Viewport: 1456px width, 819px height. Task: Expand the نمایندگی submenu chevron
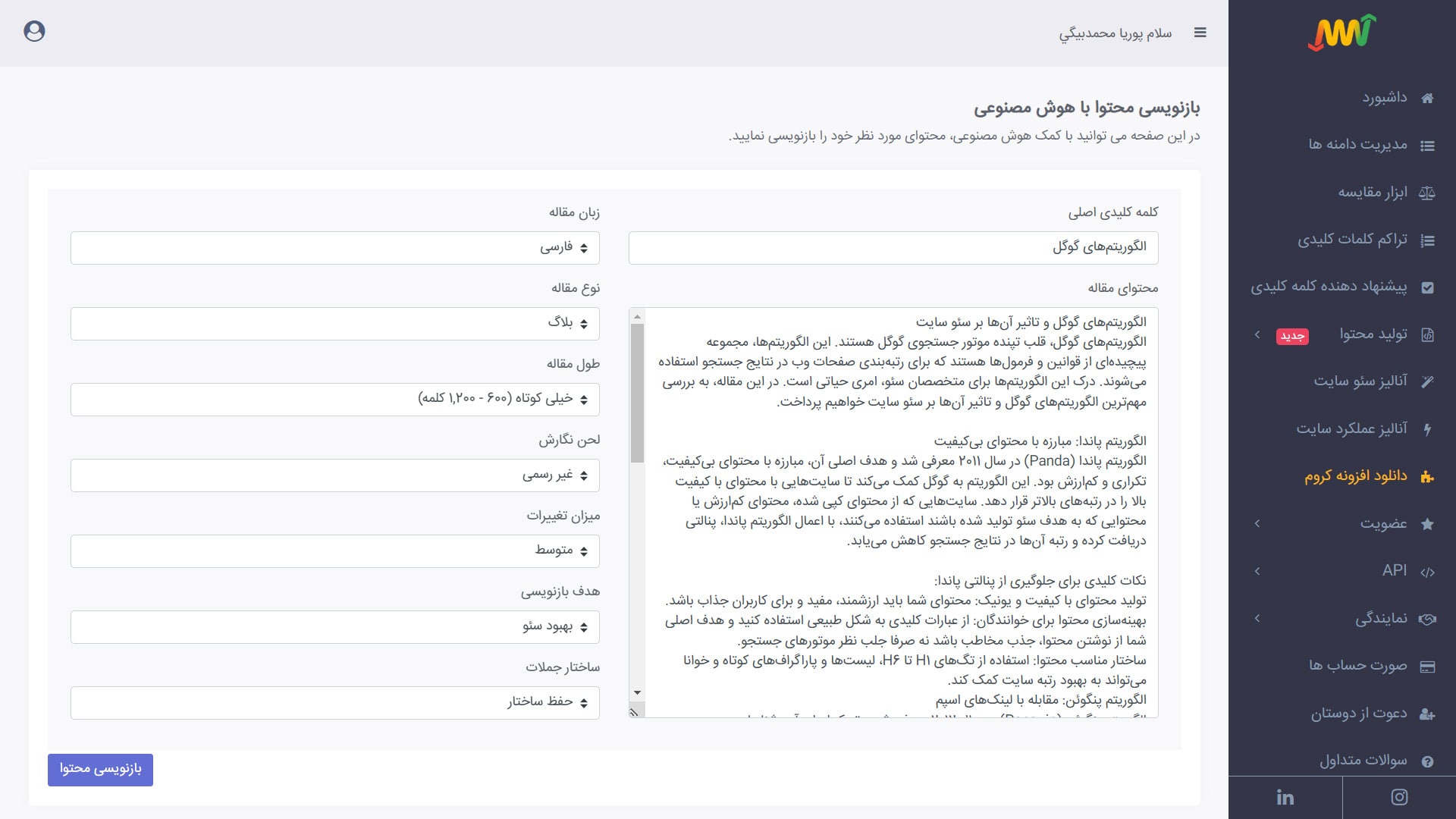click(1257, 618)
